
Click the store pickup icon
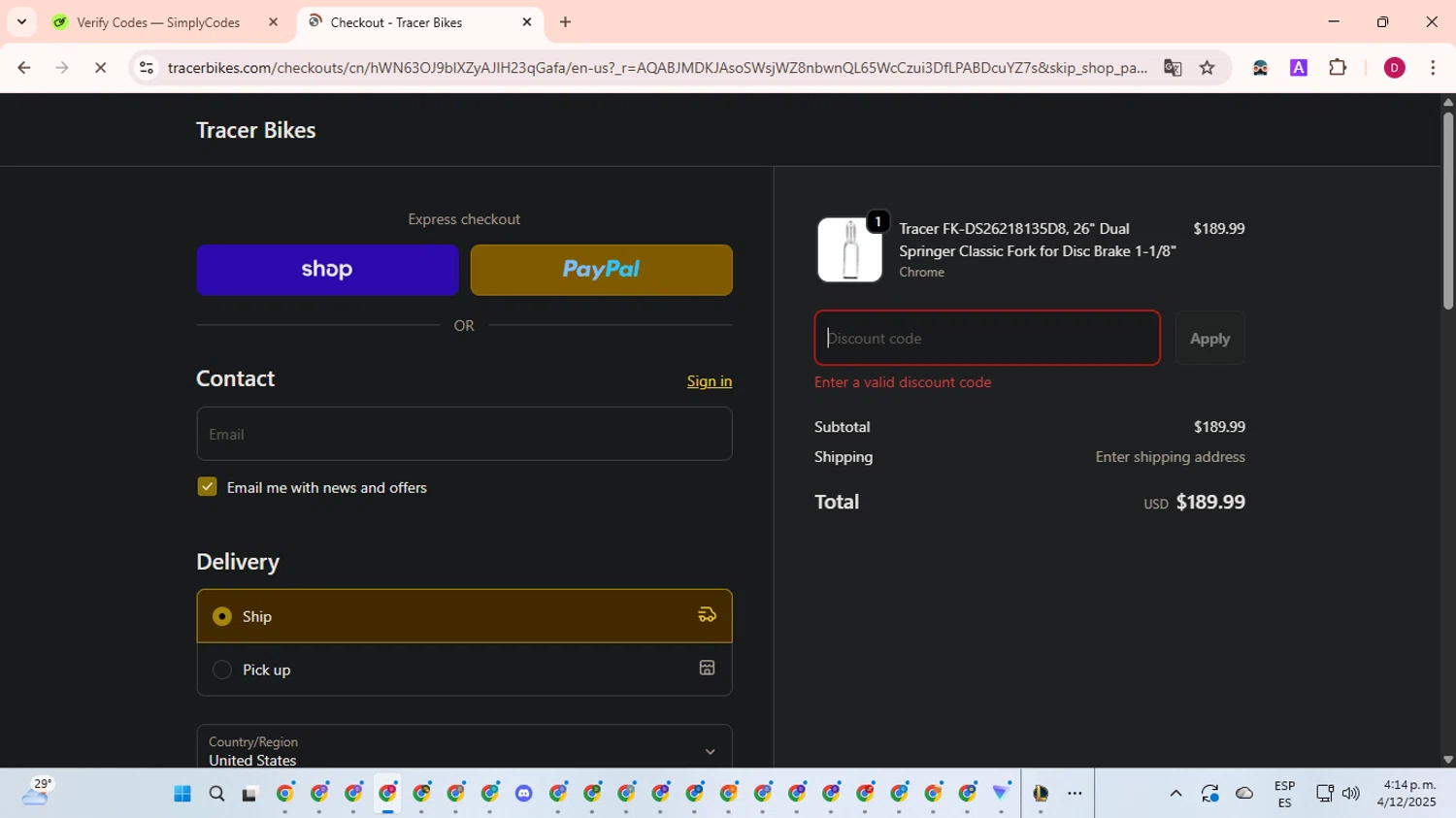point(707,668)
